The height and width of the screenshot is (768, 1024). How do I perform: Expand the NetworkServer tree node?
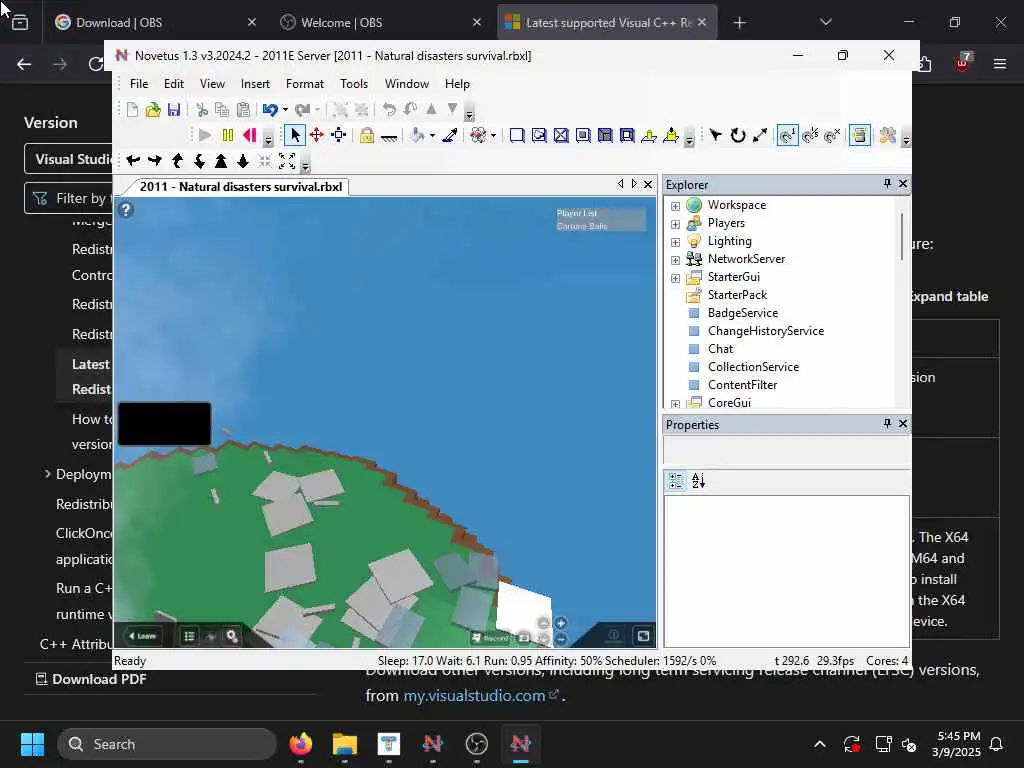click(675, 260)
